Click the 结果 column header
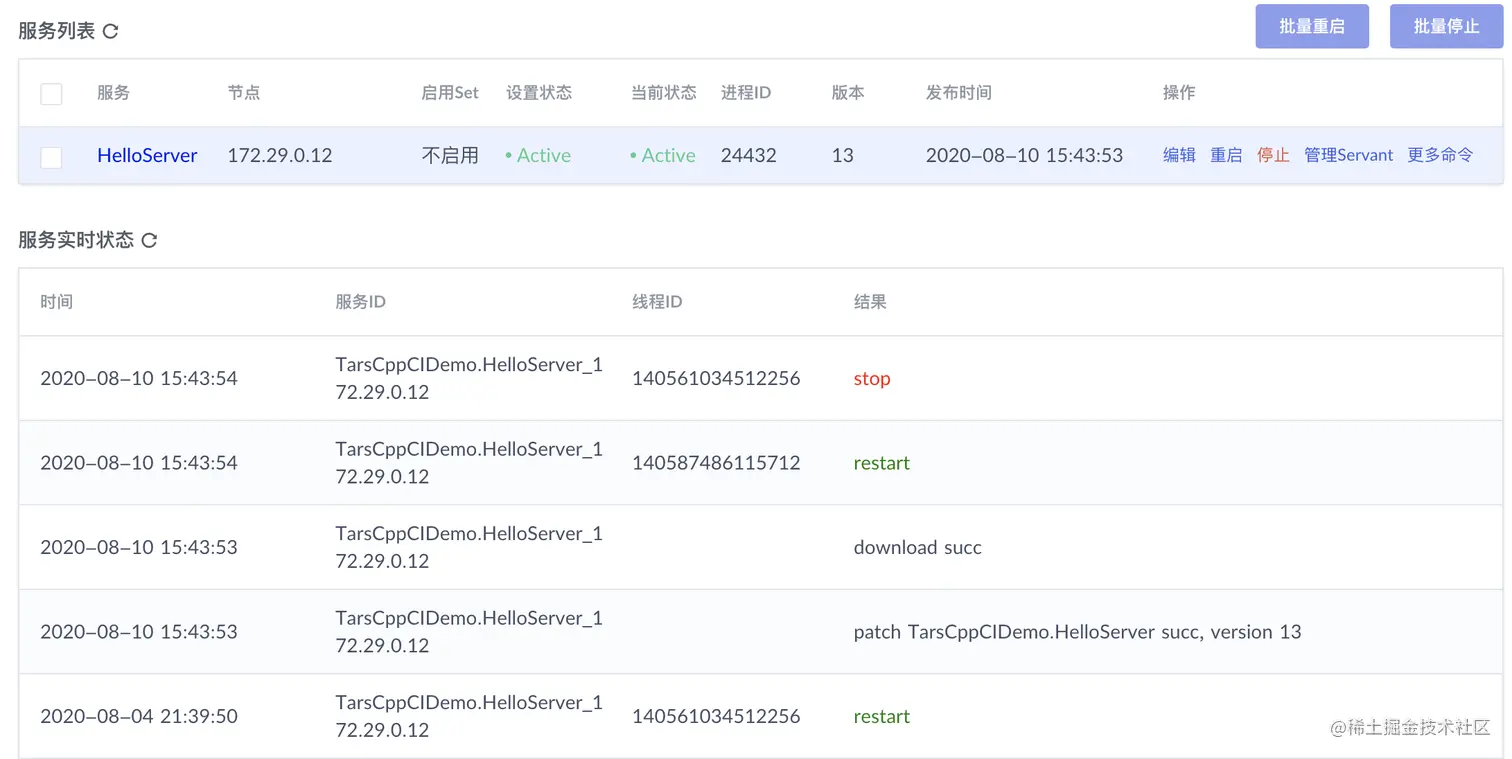 [x=870, y=301]
